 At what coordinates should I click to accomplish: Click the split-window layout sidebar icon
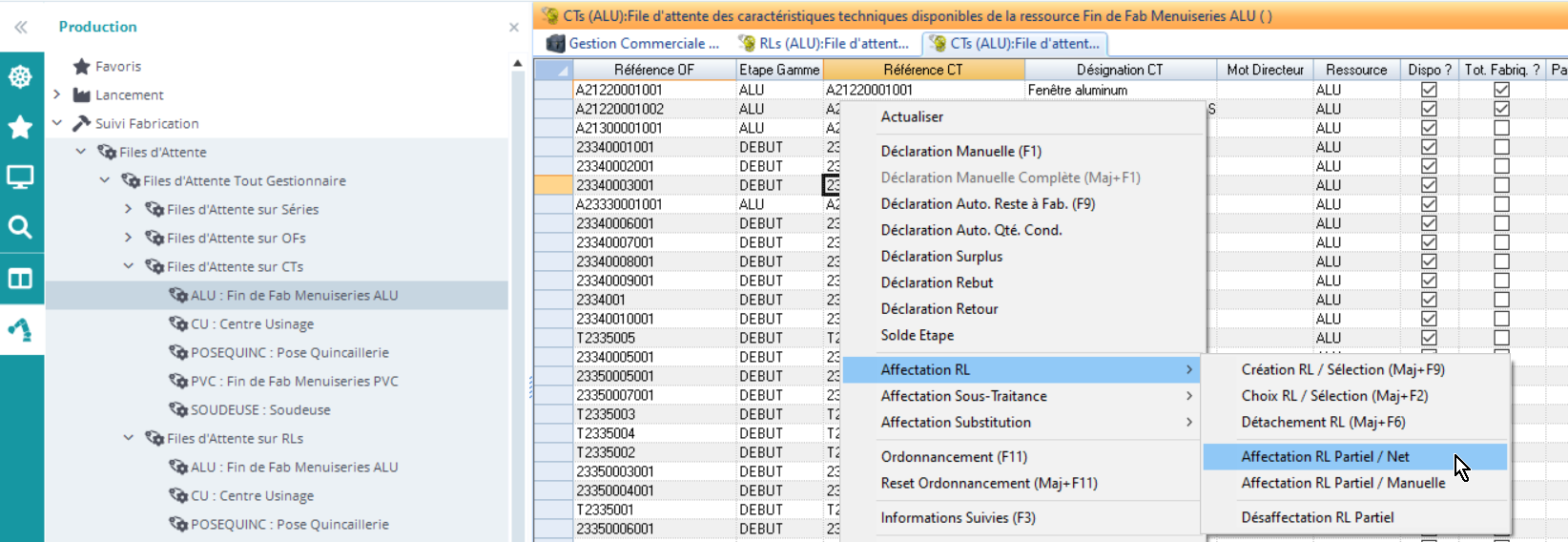20,279
